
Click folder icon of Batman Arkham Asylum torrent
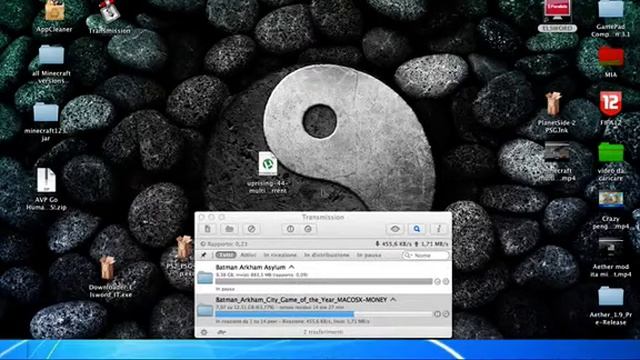click(205, 278)
